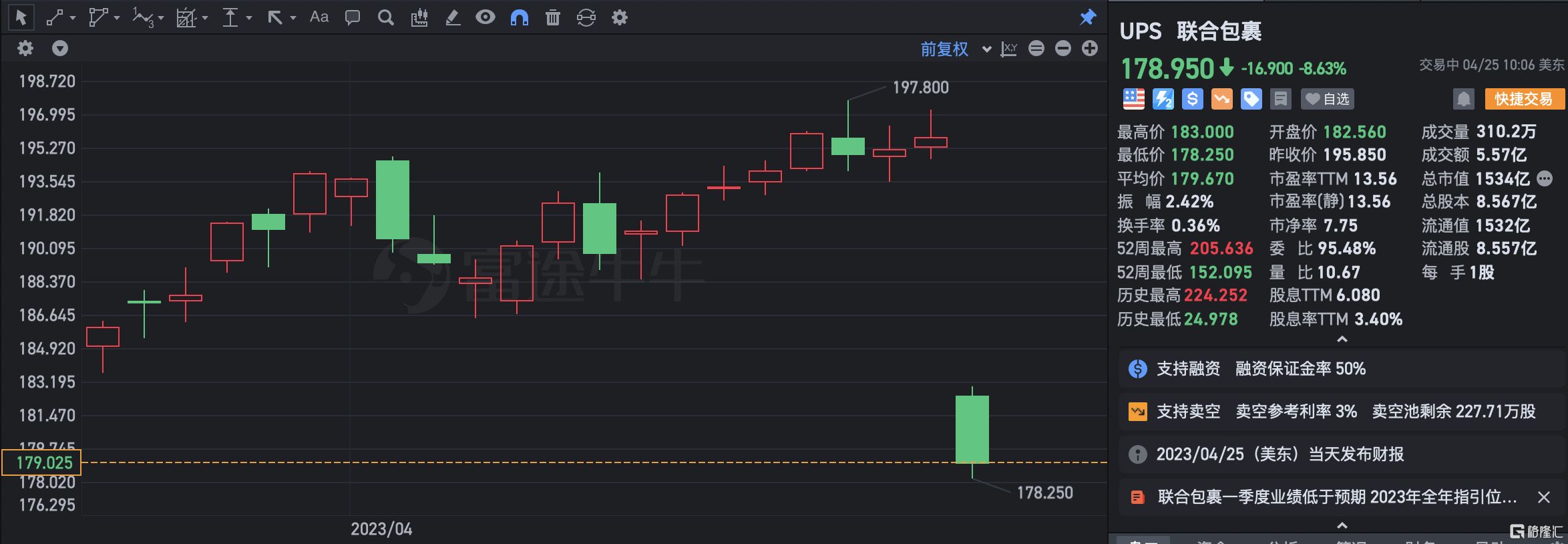Click the 快捷交易 quick trade button
The image size is (1568, 544).
[x=1524, y=99]
